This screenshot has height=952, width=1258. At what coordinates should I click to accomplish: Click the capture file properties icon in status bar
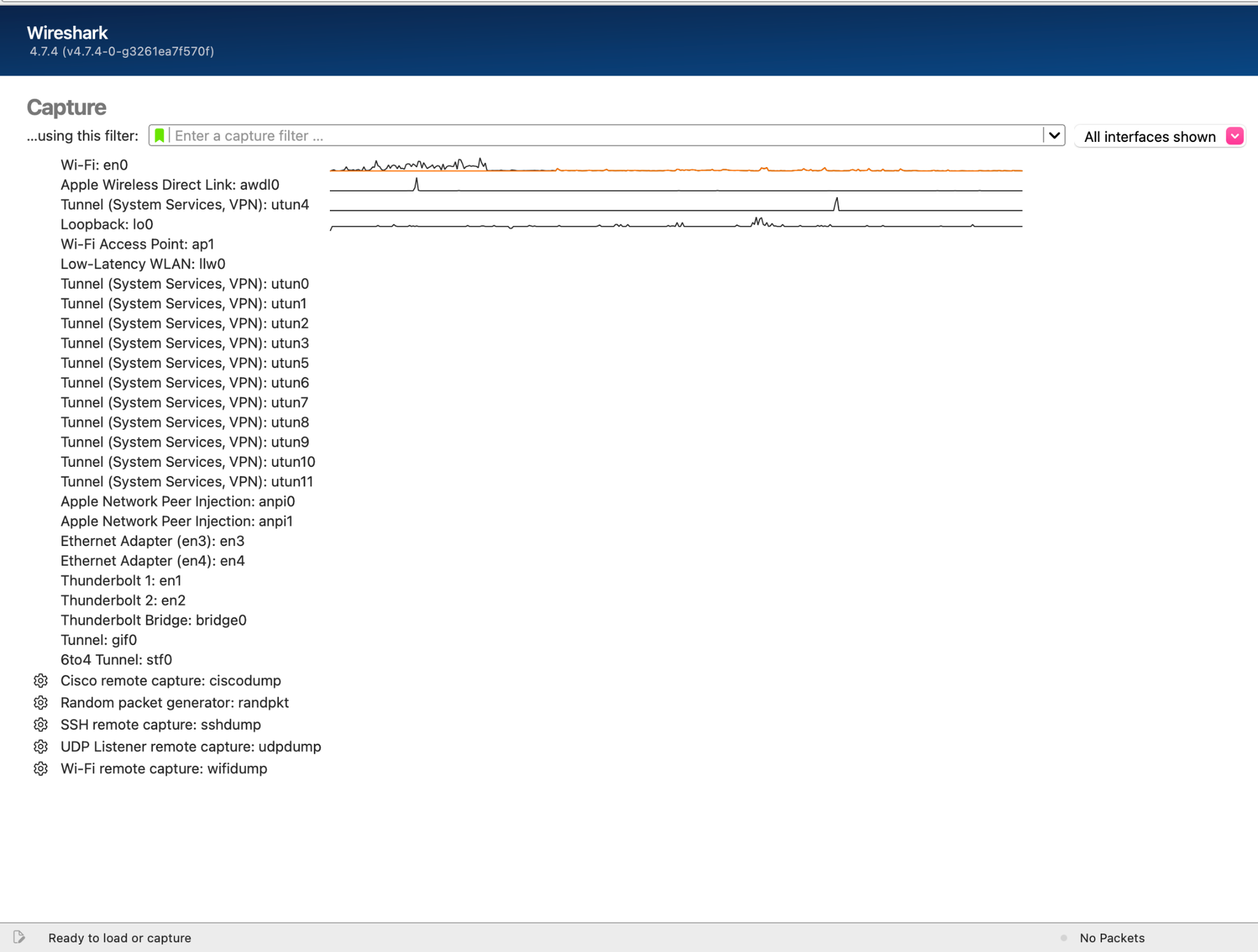click(19, 937)
